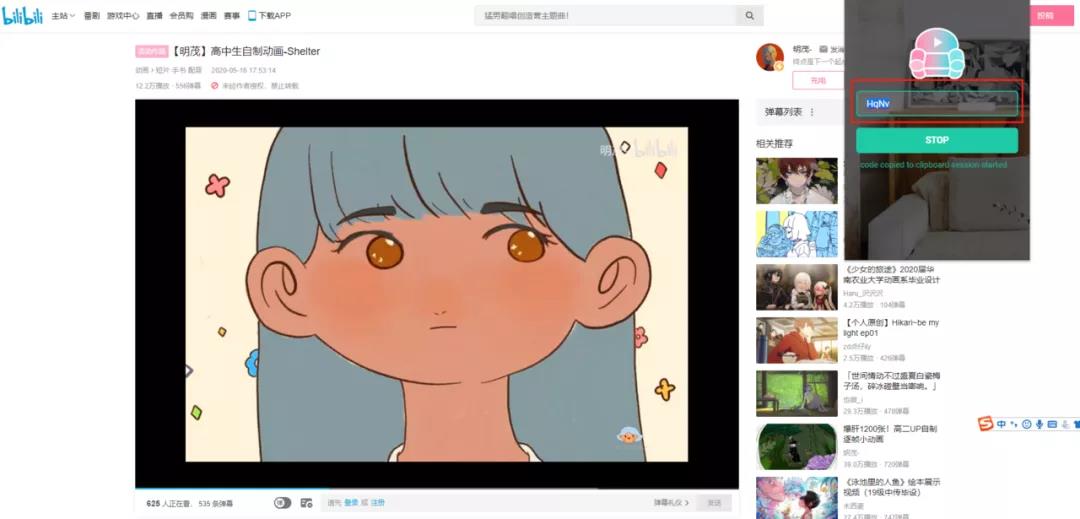Expand the 主站 dropdown in the header
This screenshot has height=519, width=1080.
pyautogui.click(x=63, y=15)
